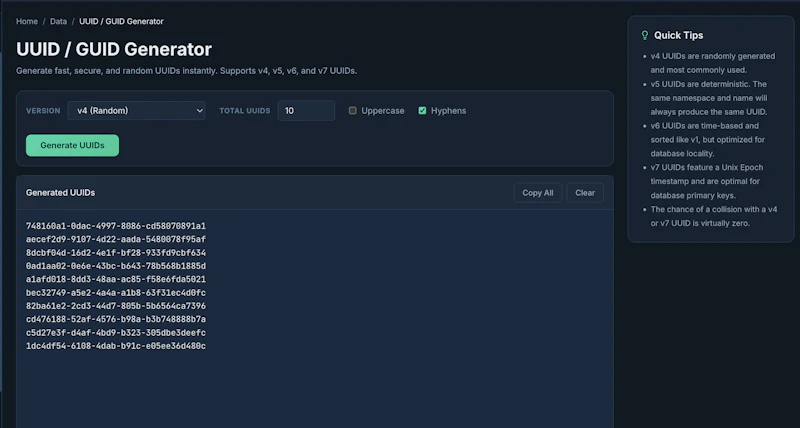Select UUID 1dc4df54-6108-4dab-b91c-e05ee36d480c
The width and height of the screenshot is (800, 428).
point(116,346)
